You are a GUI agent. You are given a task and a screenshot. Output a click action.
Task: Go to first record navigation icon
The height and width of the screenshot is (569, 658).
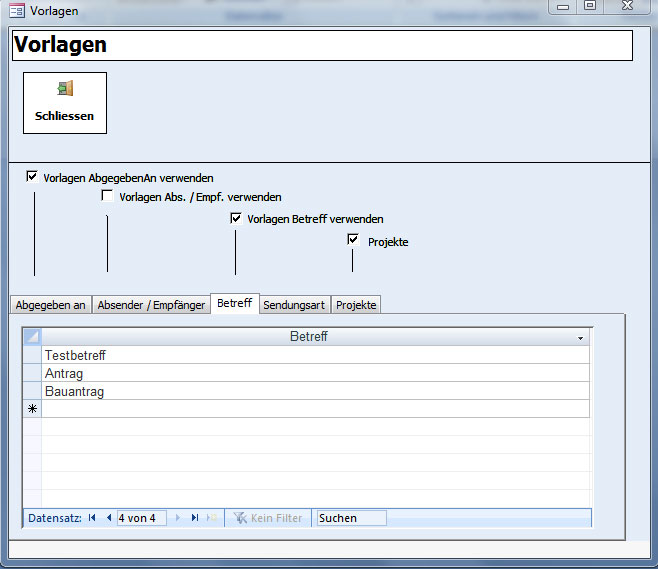tap(92, 518)
